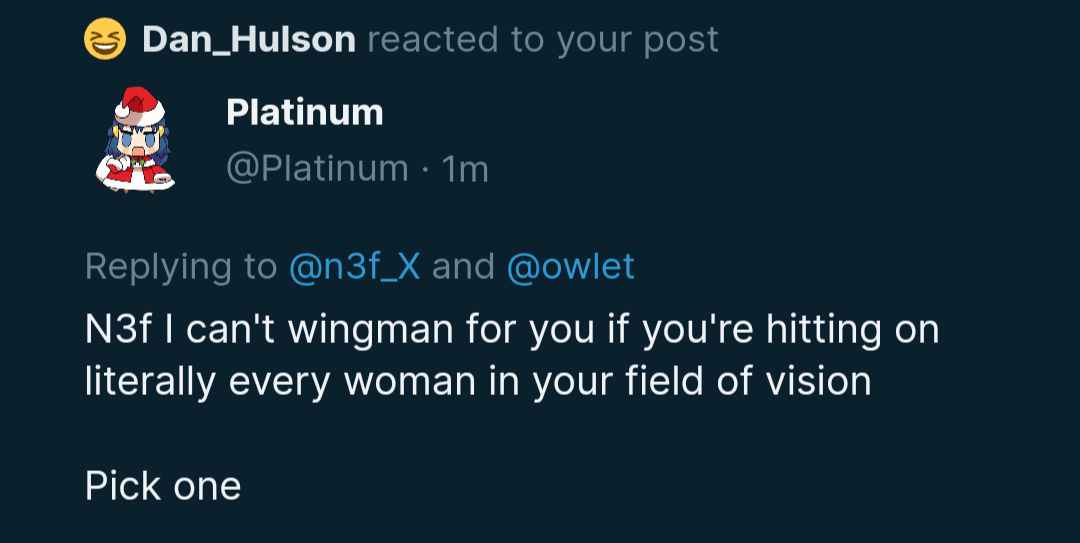Click the "Replying to" label
This screenshot has width=1080, height=543.
point(181,267)
